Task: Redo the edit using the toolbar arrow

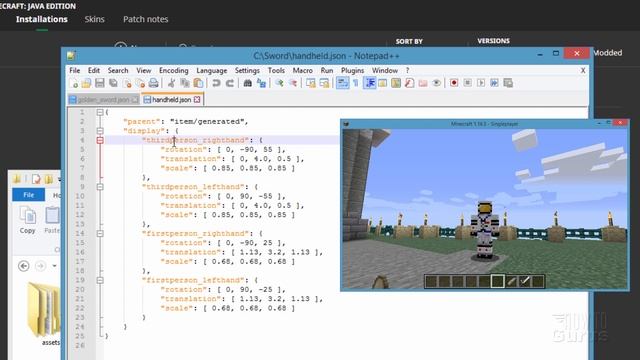Action: tap(229, 83)
